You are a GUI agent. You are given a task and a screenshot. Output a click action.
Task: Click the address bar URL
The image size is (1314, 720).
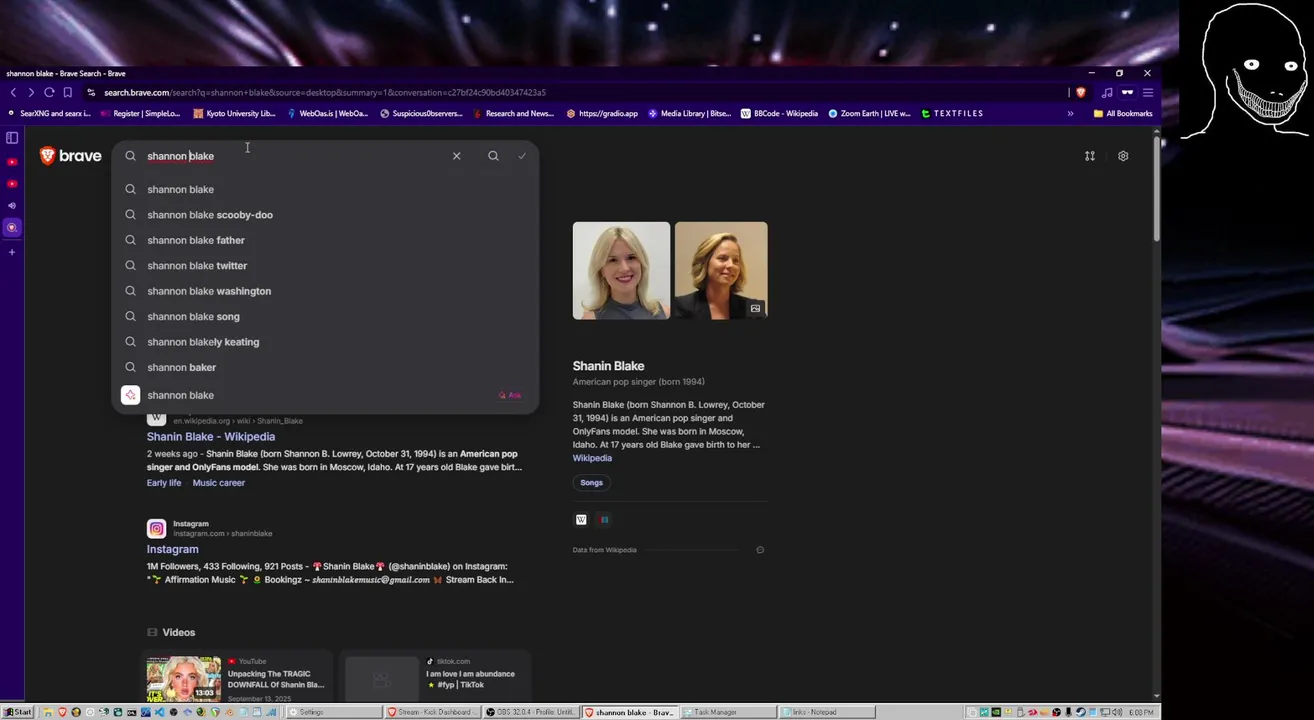324,92
